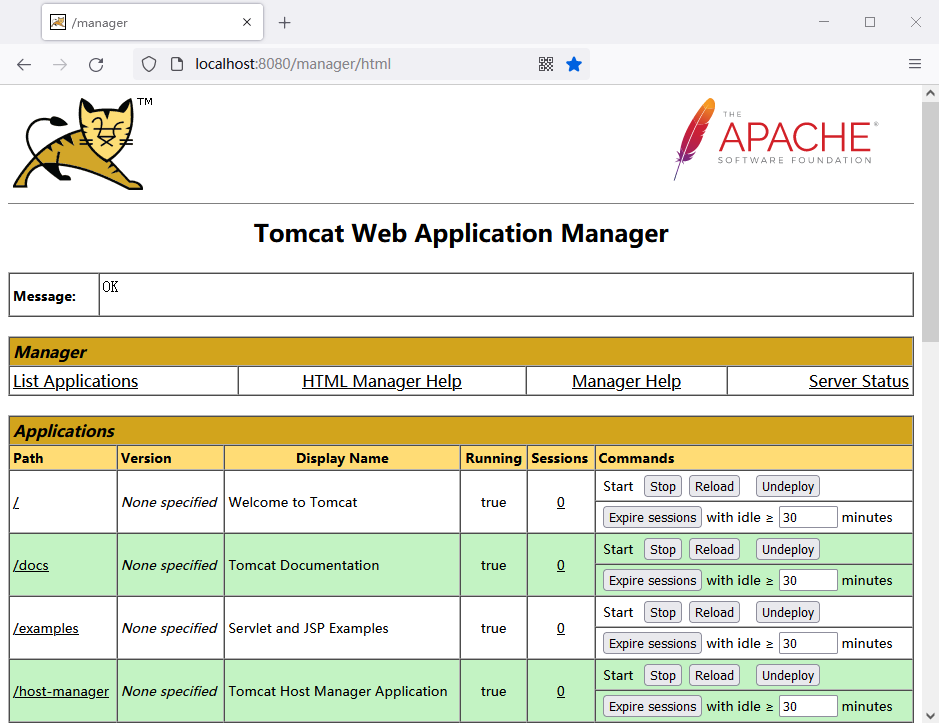Reload the /docs application

click(714, 549)
